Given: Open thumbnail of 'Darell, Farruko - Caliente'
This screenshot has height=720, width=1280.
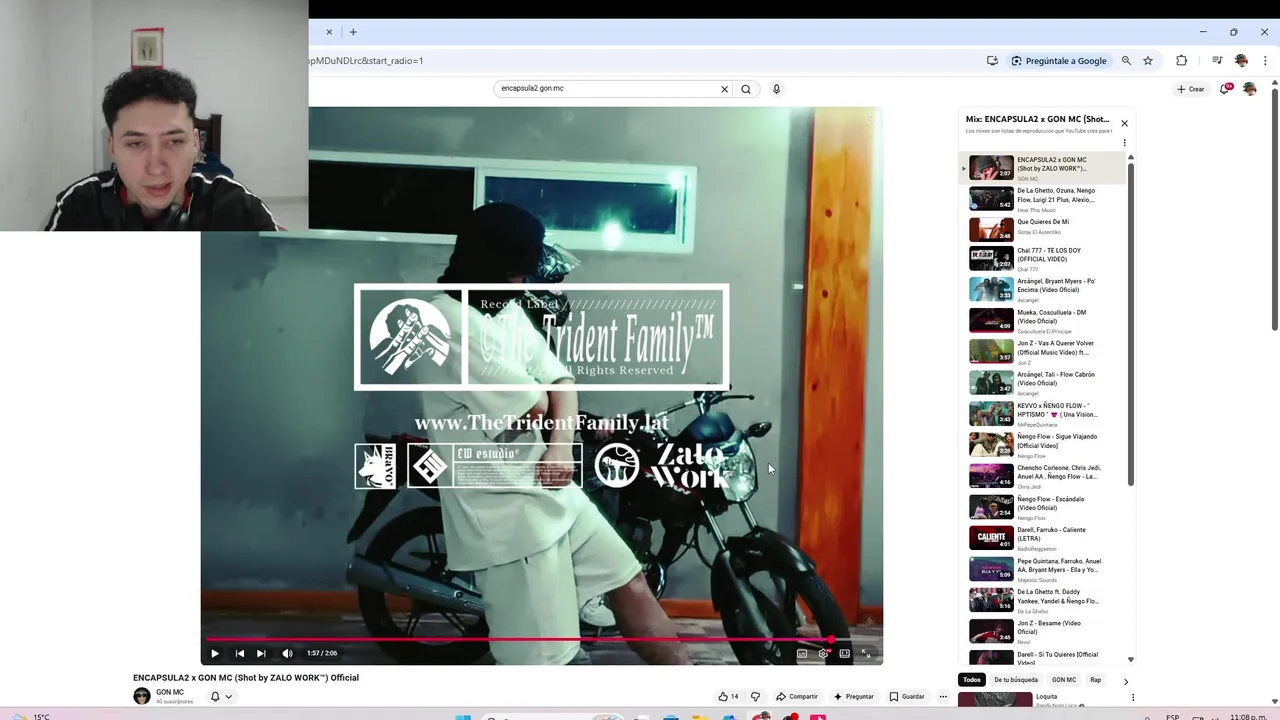Looking at the screenshot, I should pos(991,537).
